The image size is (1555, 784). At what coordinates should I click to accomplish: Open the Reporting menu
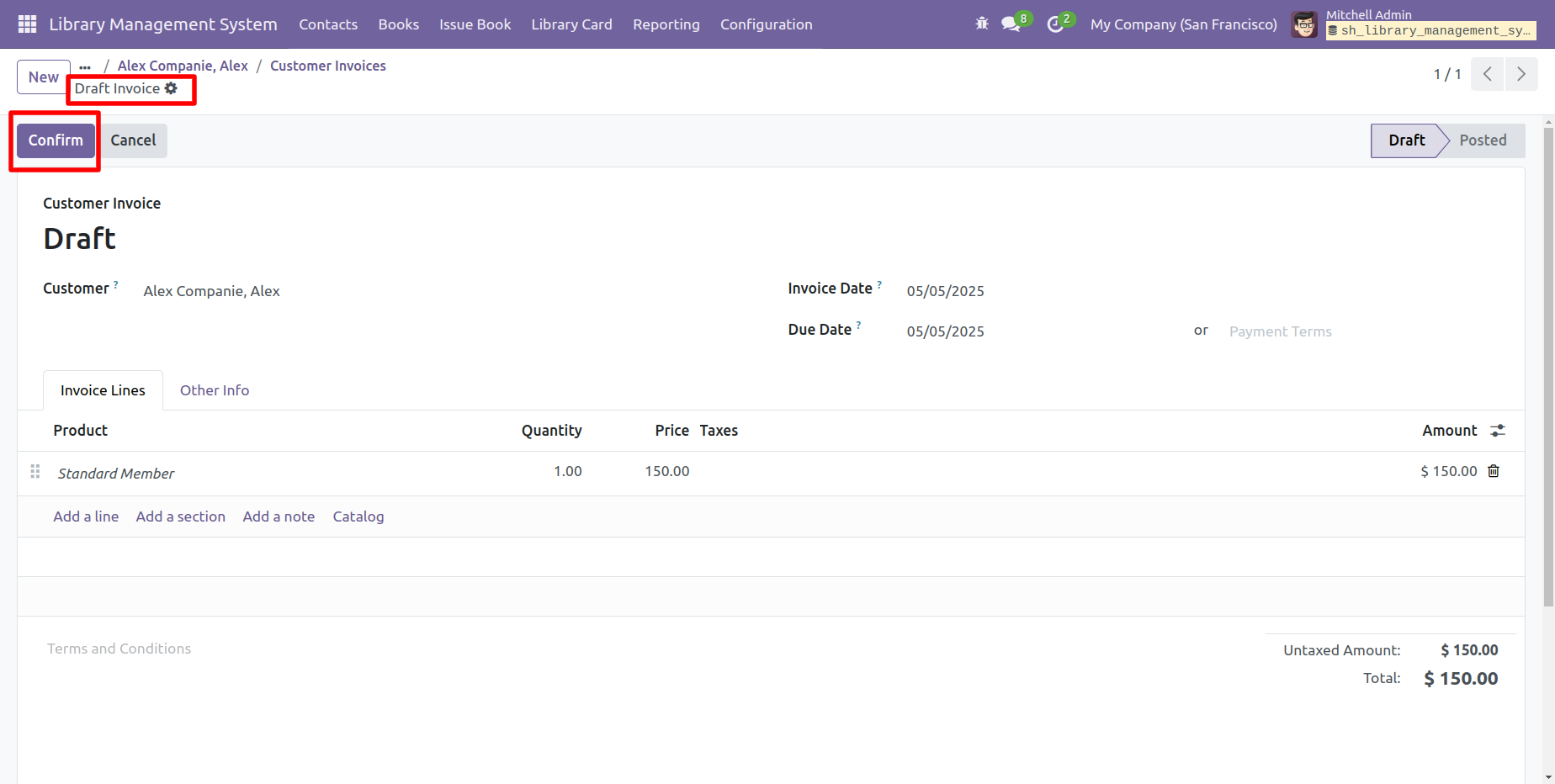666,24
